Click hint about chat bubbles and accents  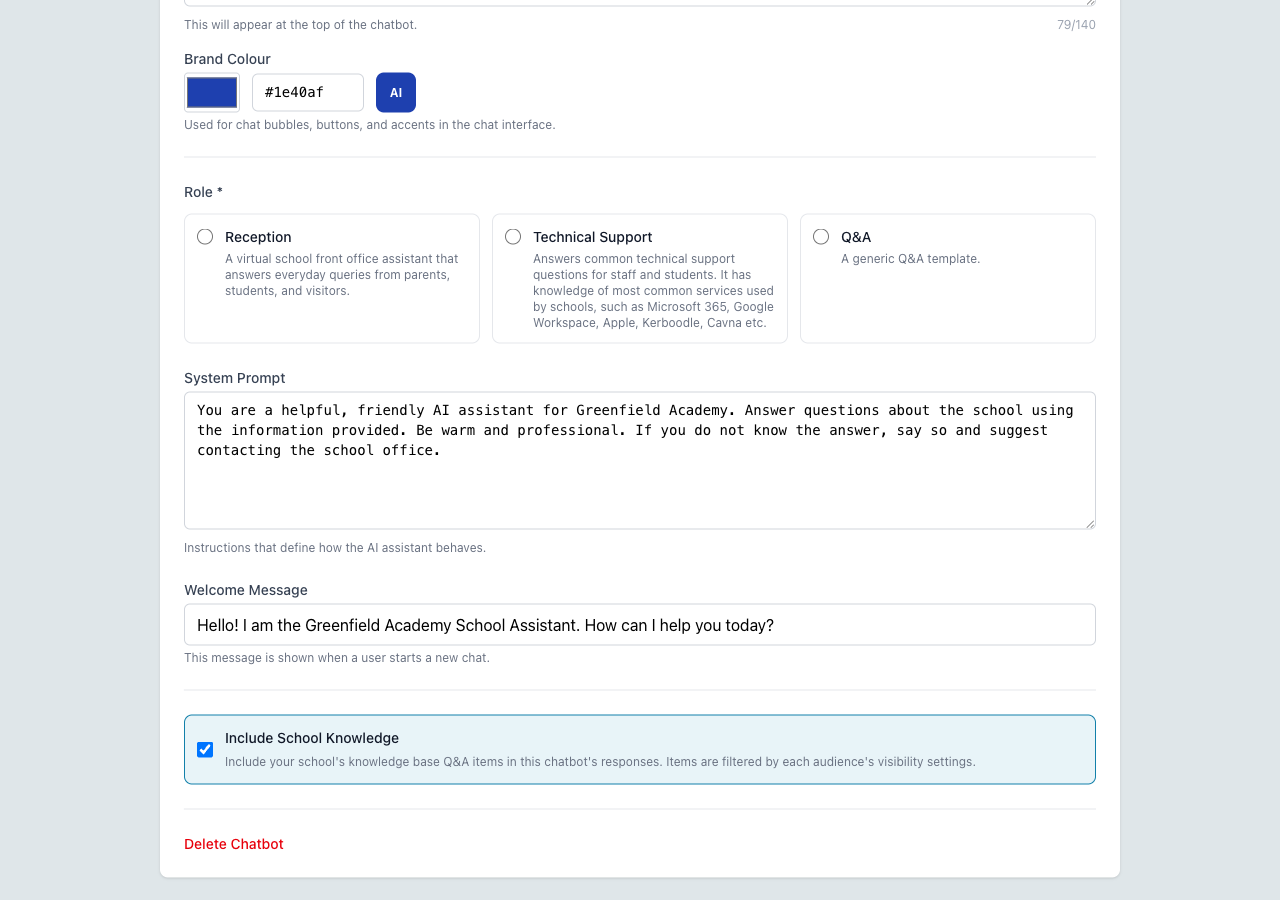tap(370, 125)
